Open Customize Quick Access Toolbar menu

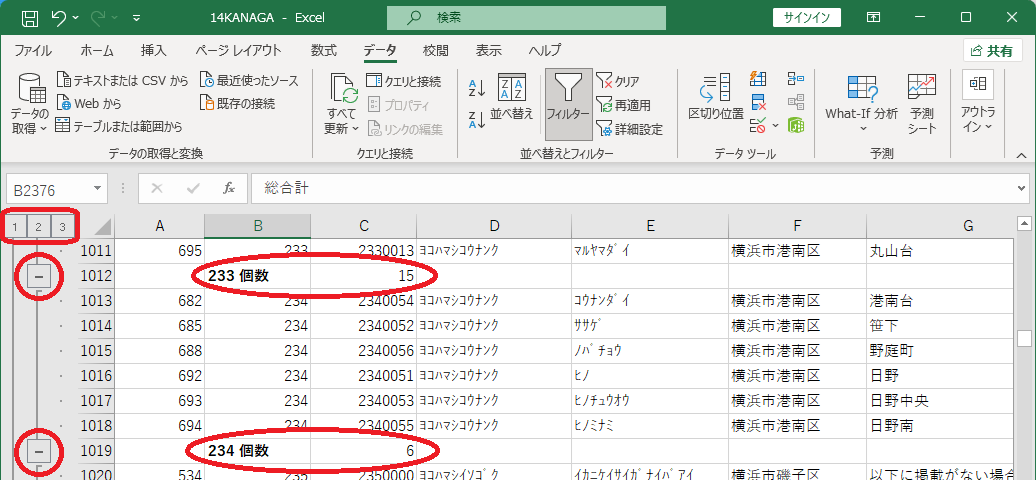click(136, 18)
